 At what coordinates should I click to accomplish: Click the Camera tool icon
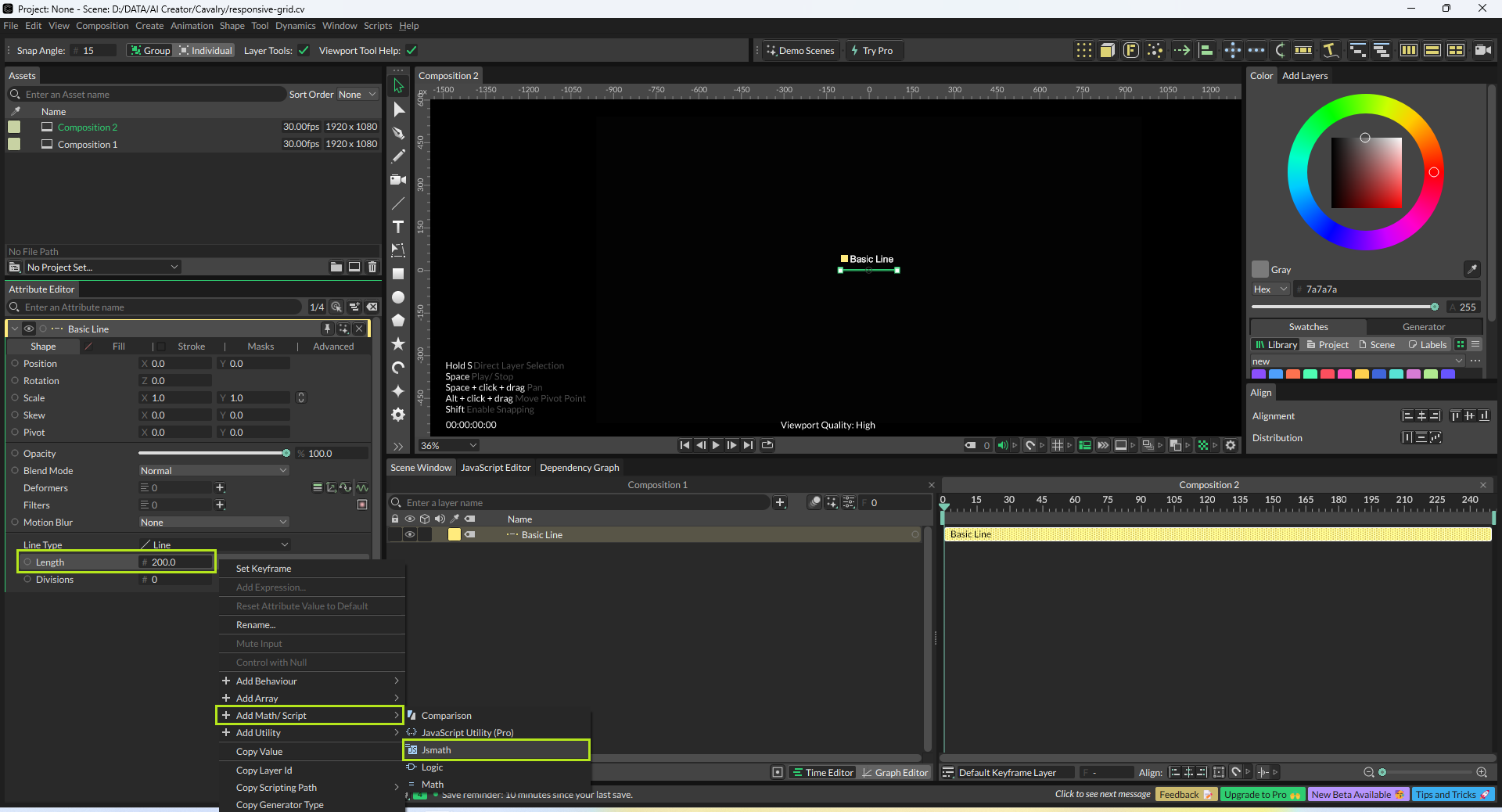click(x=398, y=180)
